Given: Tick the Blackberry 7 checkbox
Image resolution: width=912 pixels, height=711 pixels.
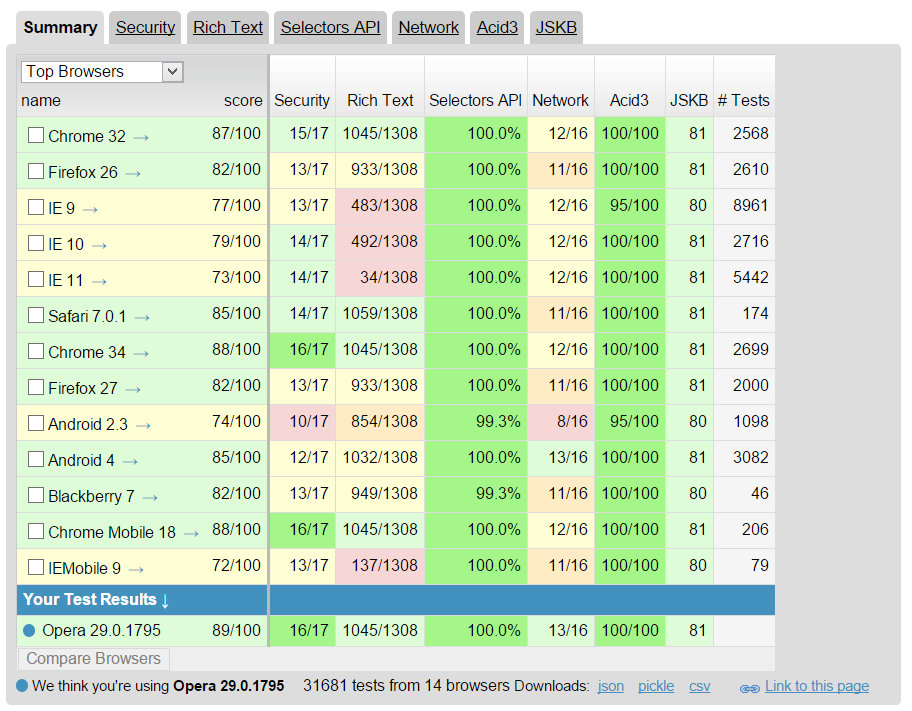Looking at the screenshot, I should 36,496.
